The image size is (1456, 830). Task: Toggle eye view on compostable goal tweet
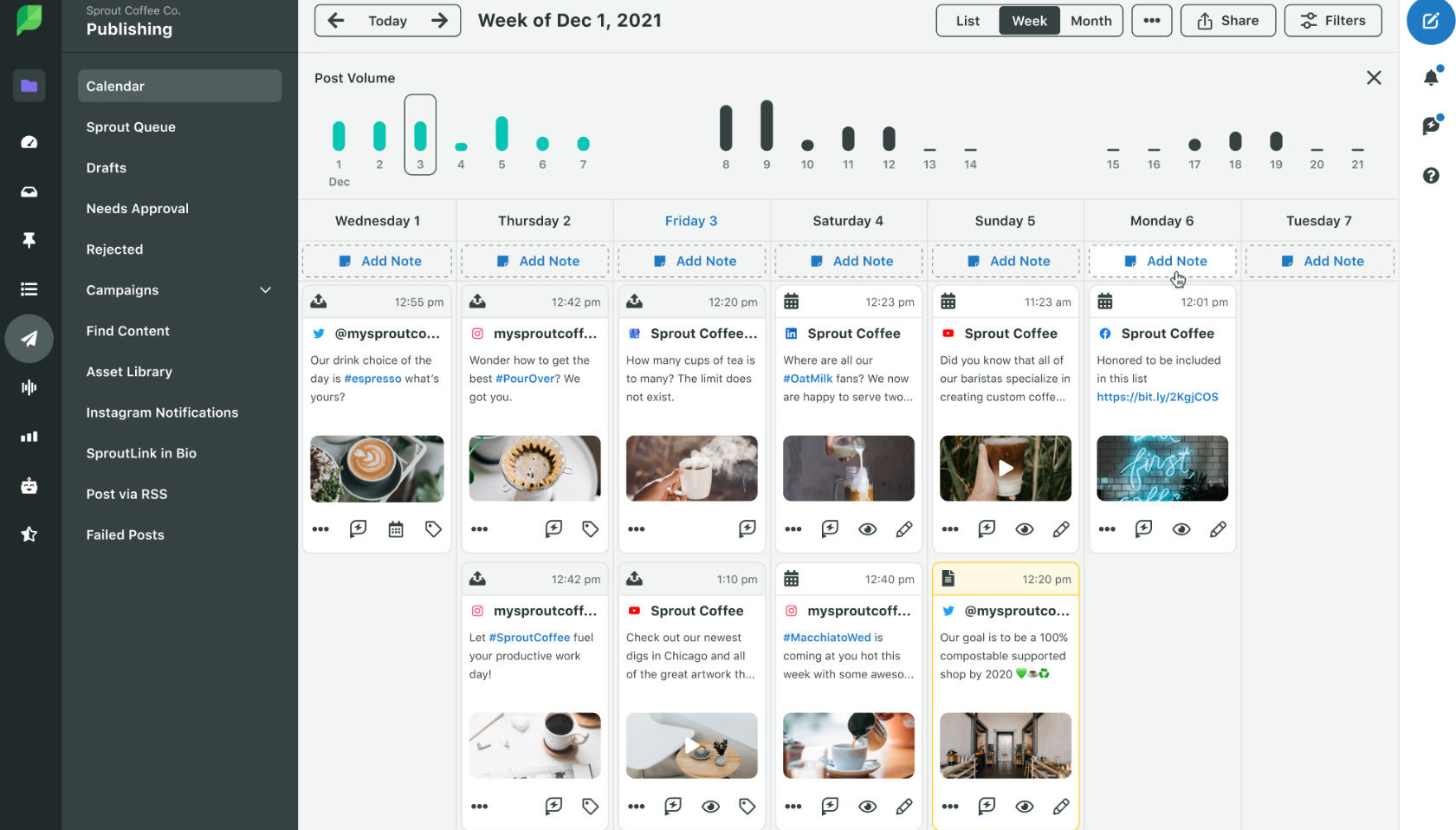[x=1024, y=807]
